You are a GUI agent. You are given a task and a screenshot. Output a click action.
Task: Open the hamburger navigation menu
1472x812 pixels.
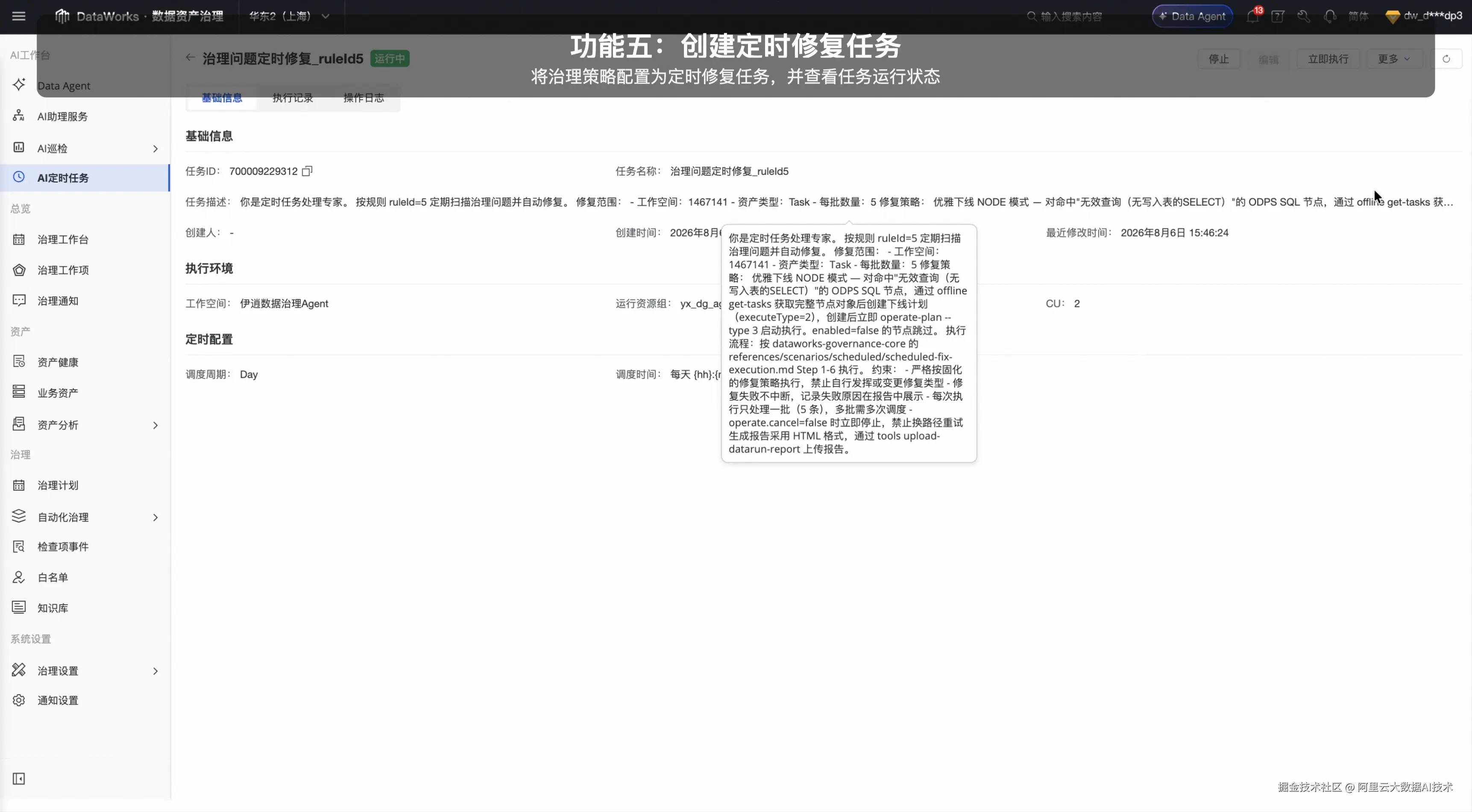(x=19, y=16)
